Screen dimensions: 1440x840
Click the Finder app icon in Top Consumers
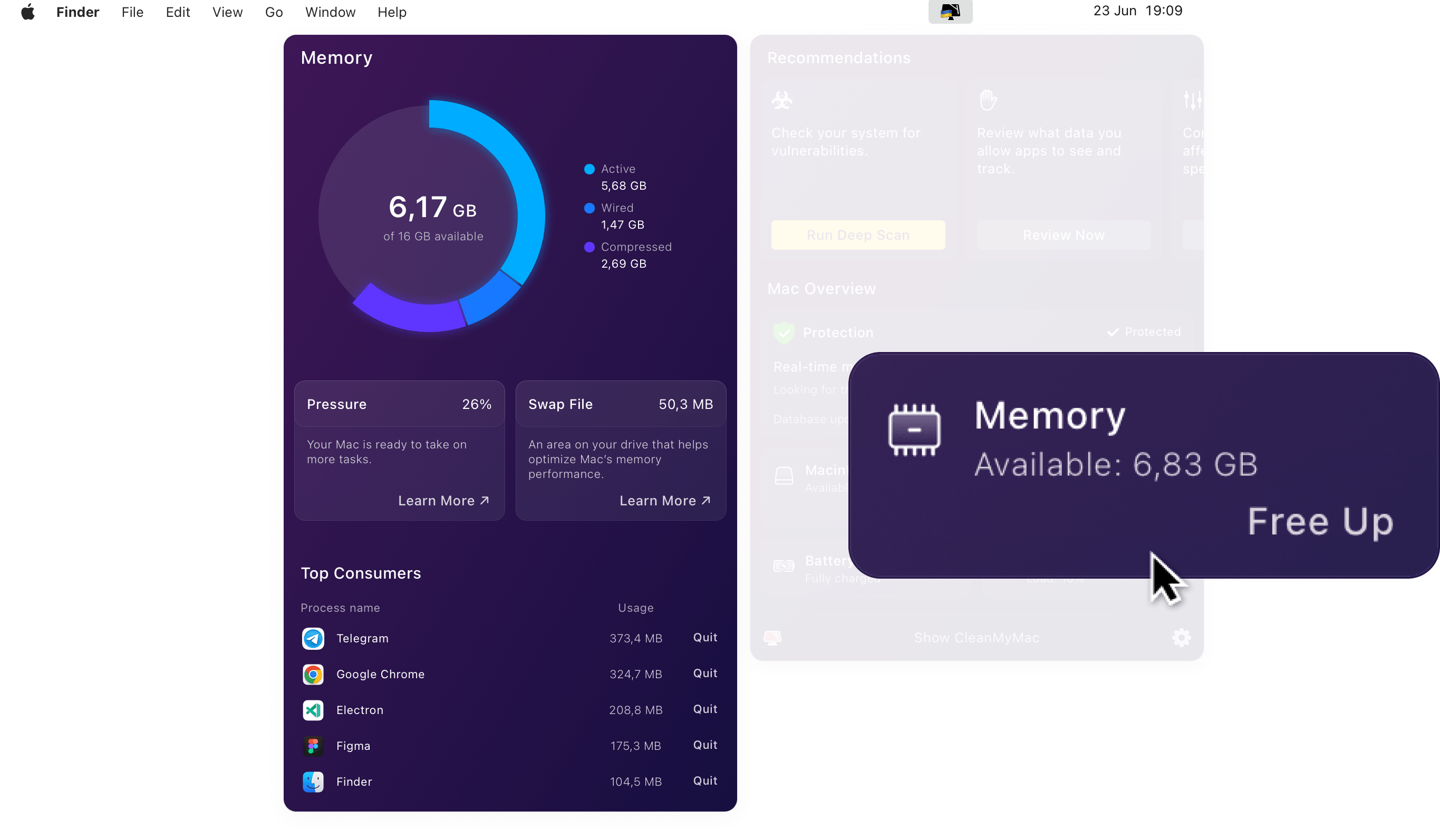coord(313,783)
